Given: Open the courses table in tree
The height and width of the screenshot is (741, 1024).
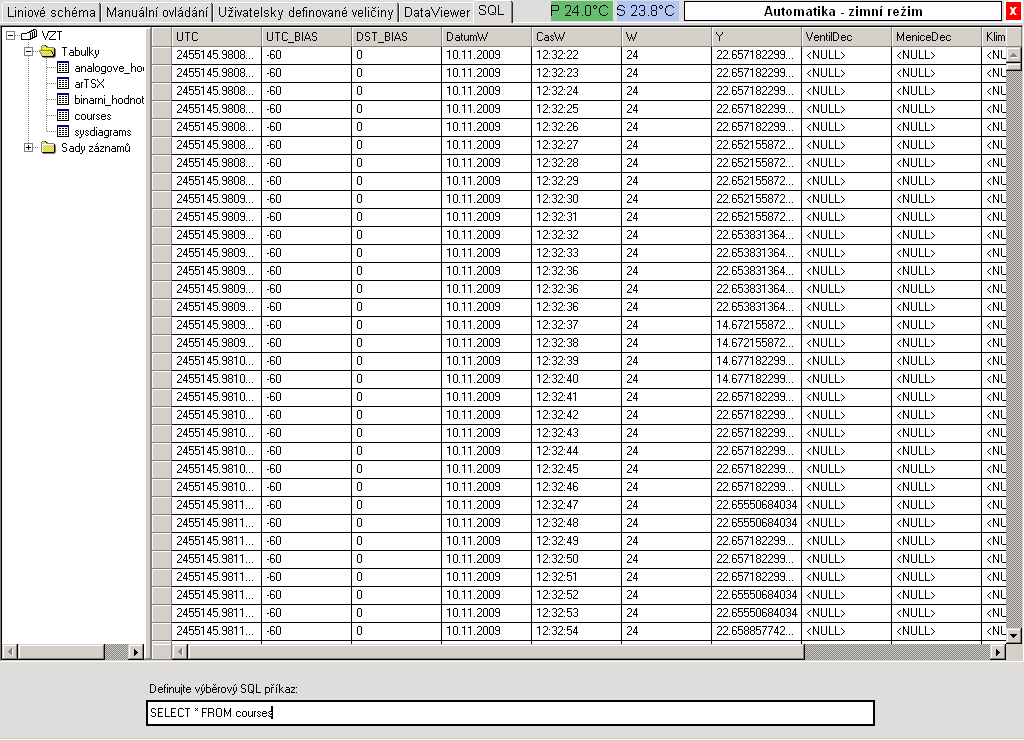Looking at the screenshot, I should pyautogui.click(x=92, y=116).
